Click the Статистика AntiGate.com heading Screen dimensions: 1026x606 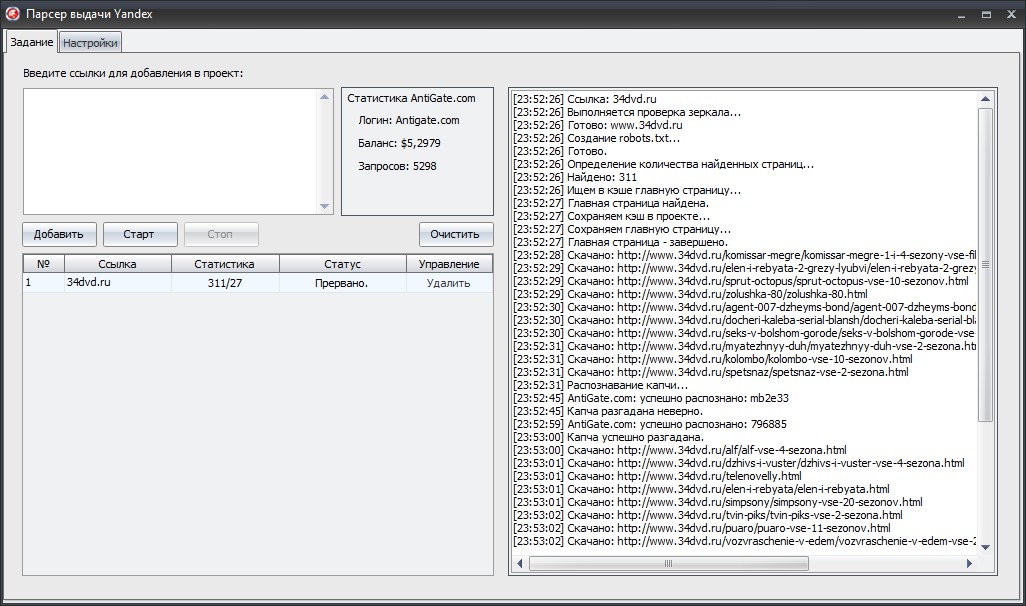(x=411, y=98)
